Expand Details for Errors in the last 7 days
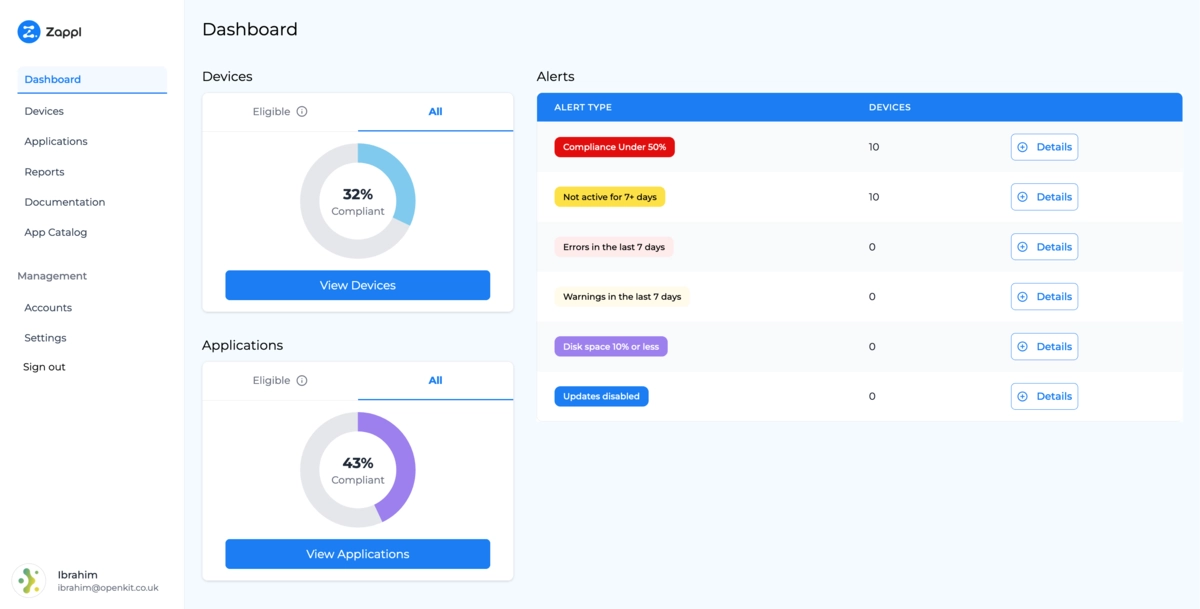Image resolution: width=1200 pixels, height=609 pixels. 1044,247
